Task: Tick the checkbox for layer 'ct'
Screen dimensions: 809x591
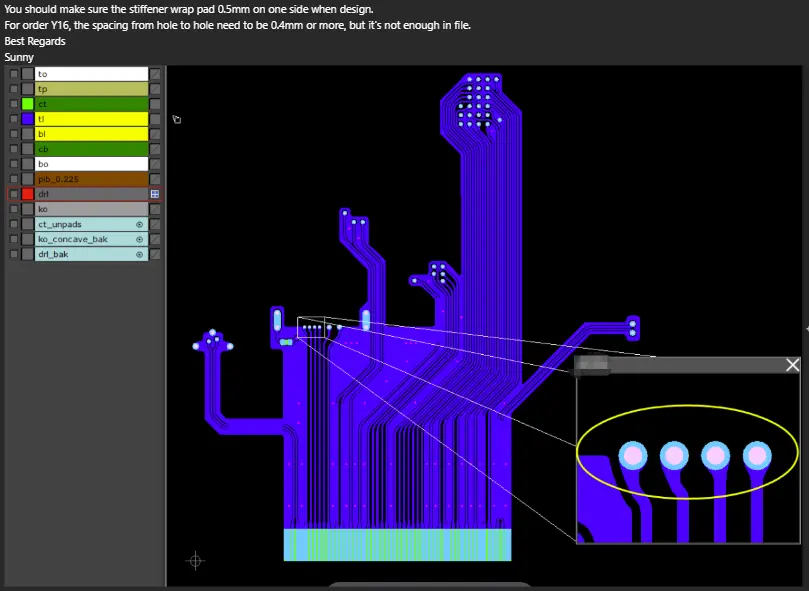Action: pos(14,104)
